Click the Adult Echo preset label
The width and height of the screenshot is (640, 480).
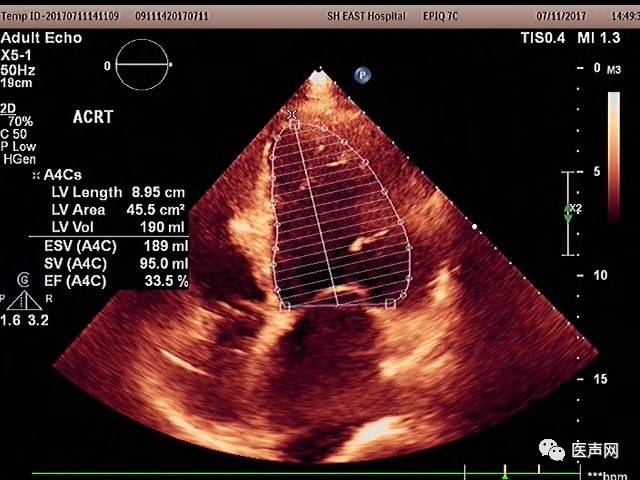click(41, 38)
